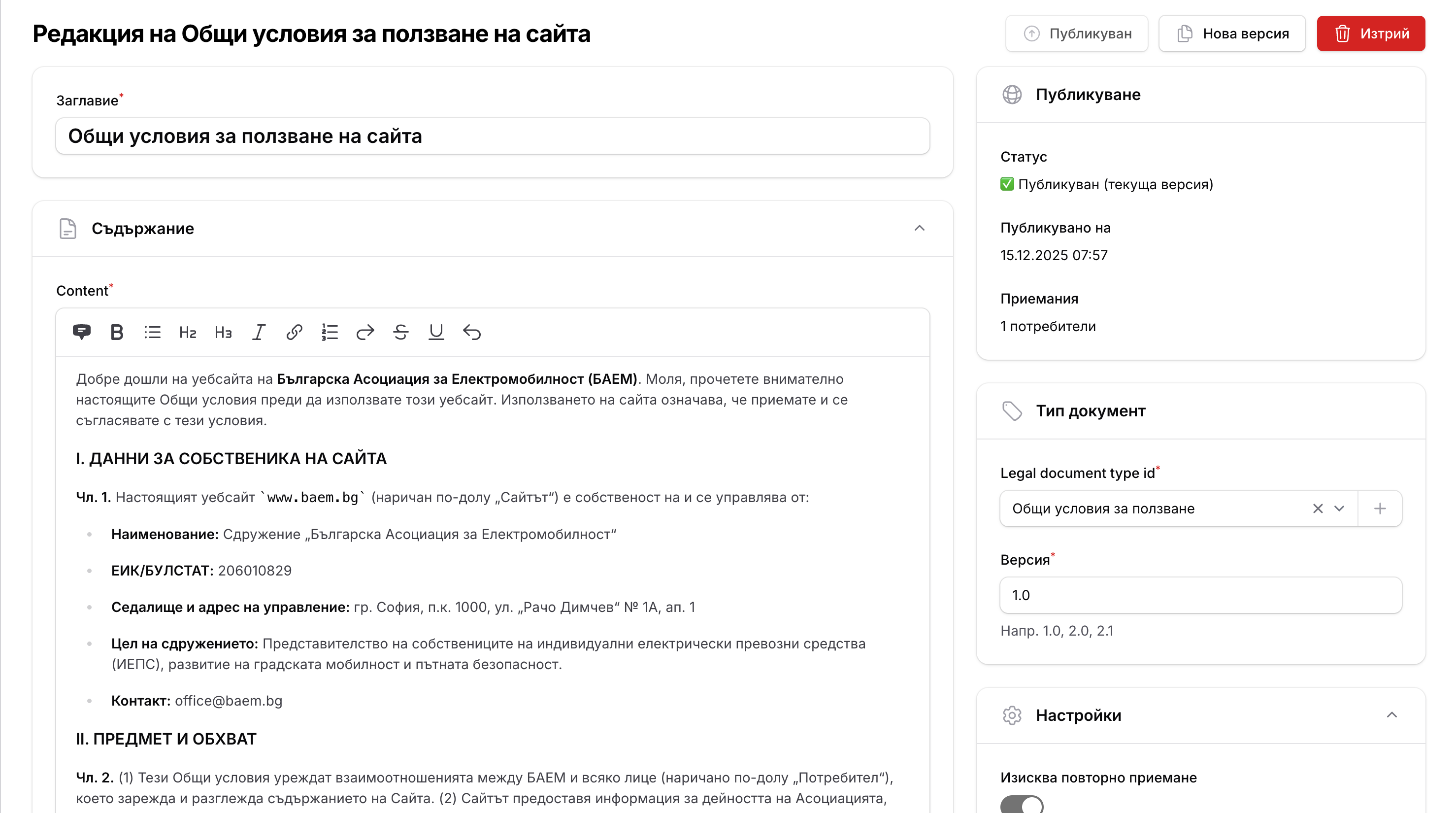Add a new document type with plus button
Viewport: 1456px width, 813px height.
[1379, 508]
